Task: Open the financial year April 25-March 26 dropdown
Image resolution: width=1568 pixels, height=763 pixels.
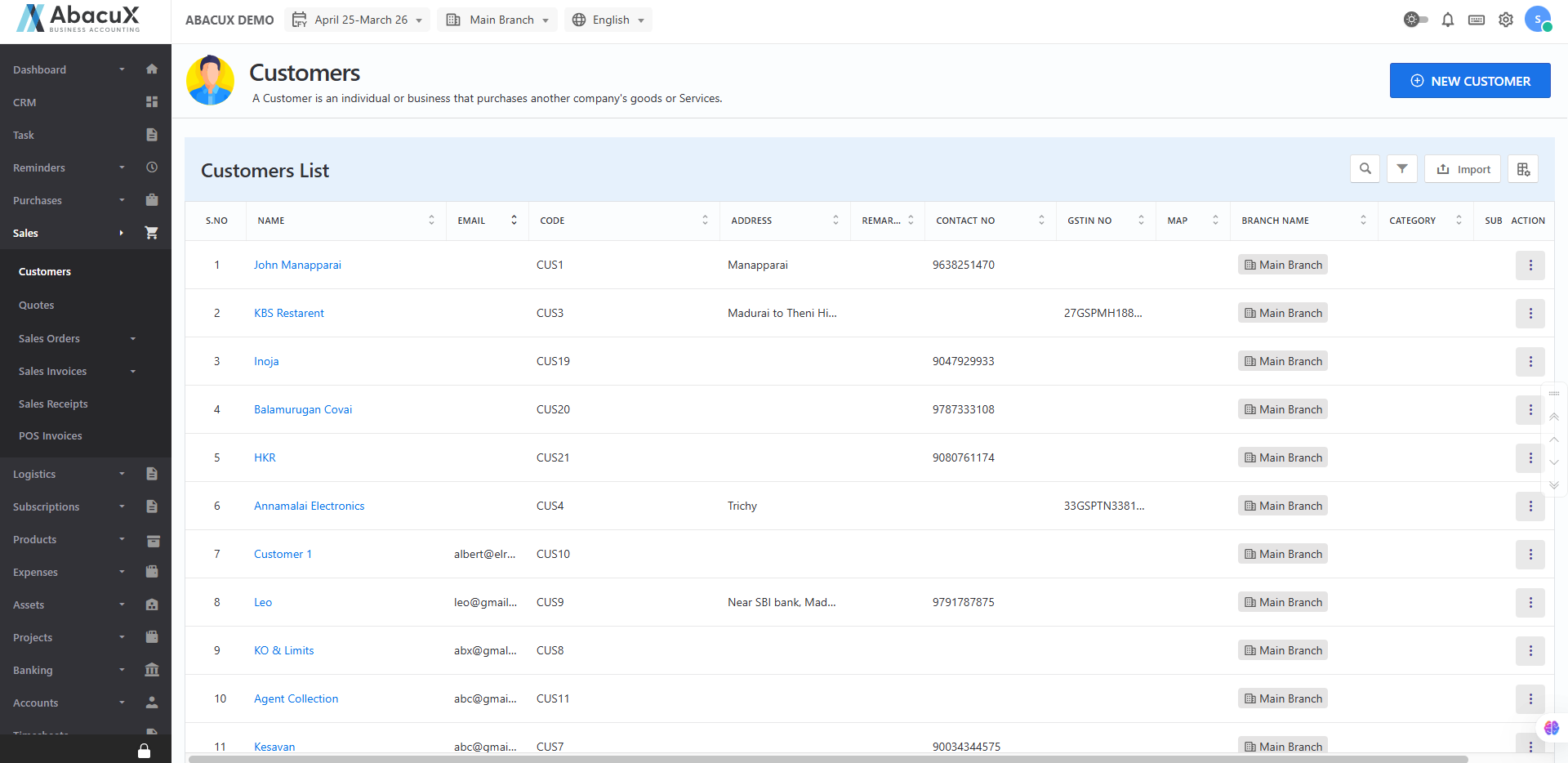Action: (x=358, y=20)
